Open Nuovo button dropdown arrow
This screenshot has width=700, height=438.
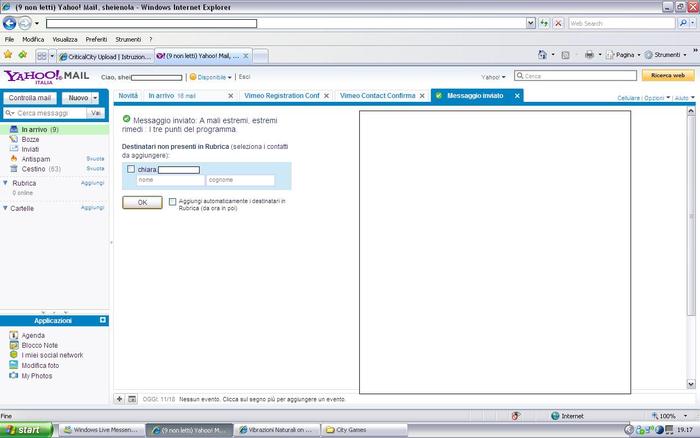(95, 98)
